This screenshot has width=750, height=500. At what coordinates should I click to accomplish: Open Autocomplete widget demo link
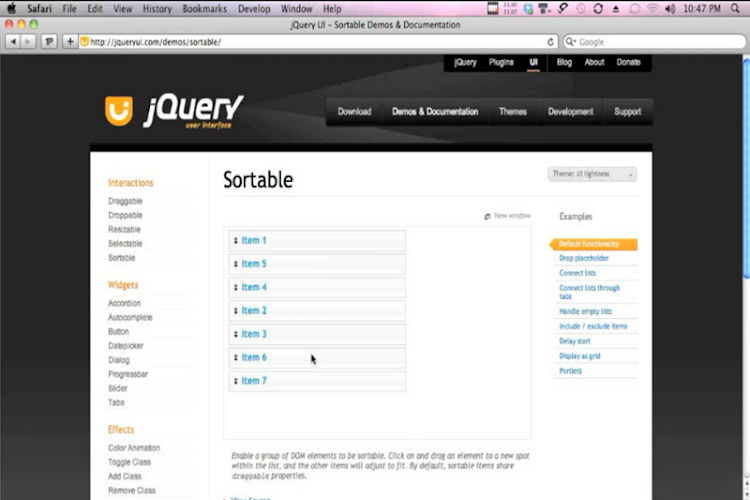tap(130, 317)
